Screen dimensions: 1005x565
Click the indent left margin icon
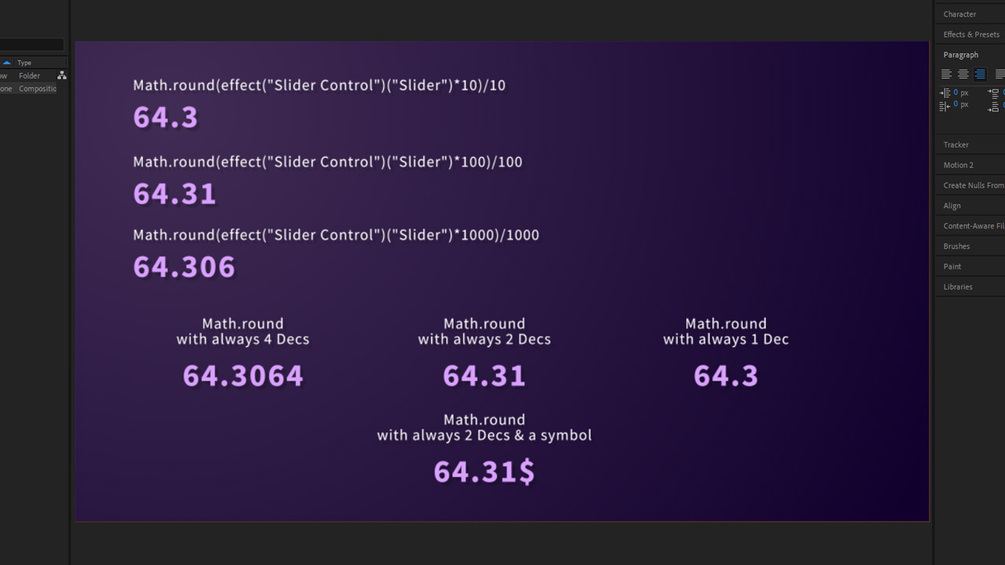[x=945, y=94]
